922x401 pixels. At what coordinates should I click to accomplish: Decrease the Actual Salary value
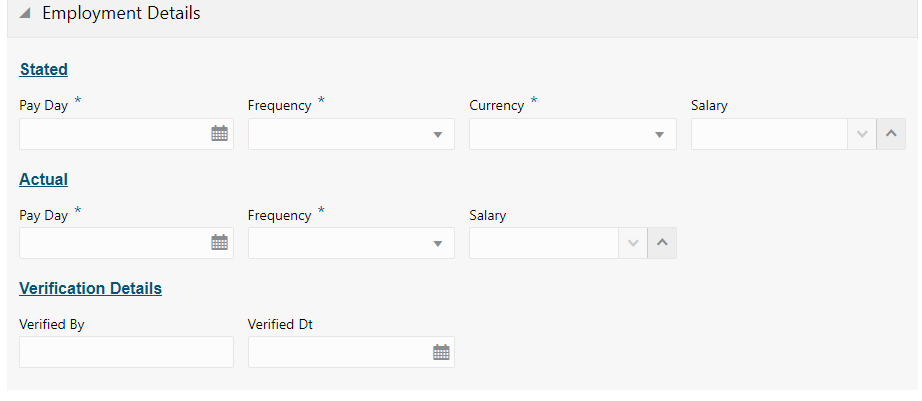pos(632,243)
